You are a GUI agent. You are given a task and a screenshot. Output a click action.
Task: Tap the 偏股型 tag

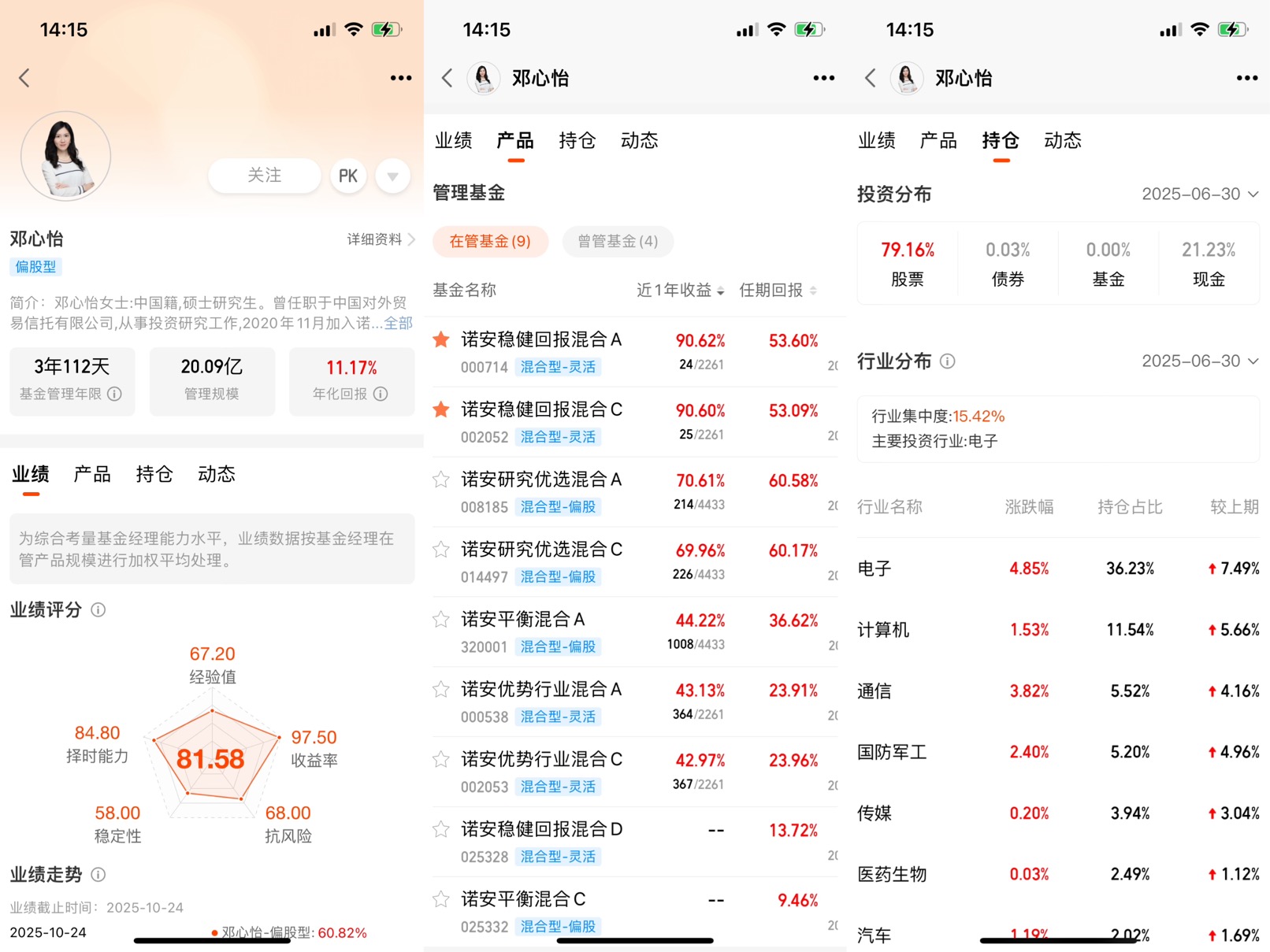[x=35, y=267]
